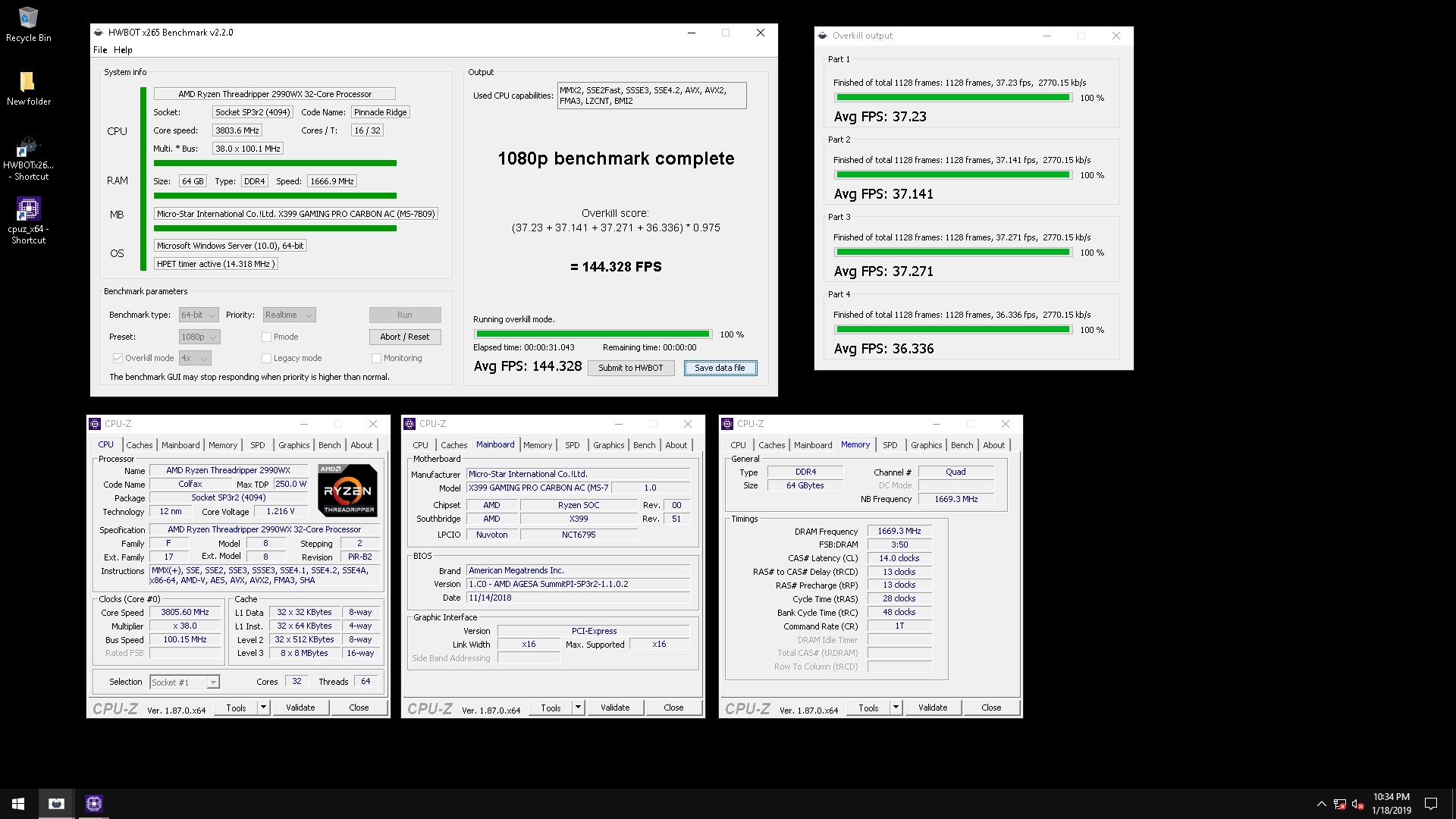
Task: Click the Avg FPS: 37.271 text
Action: [x=883, y=271]
